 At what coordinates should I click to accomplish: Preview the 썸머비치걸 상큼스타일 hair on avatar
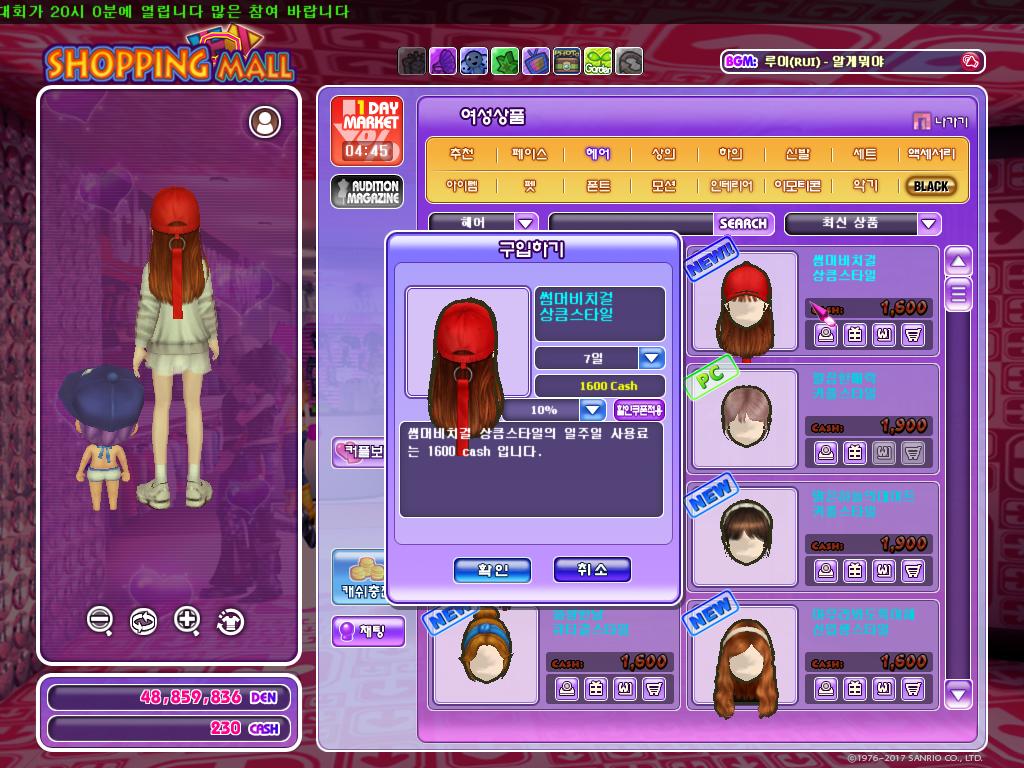pyautogui.click(x=826, y=335)
